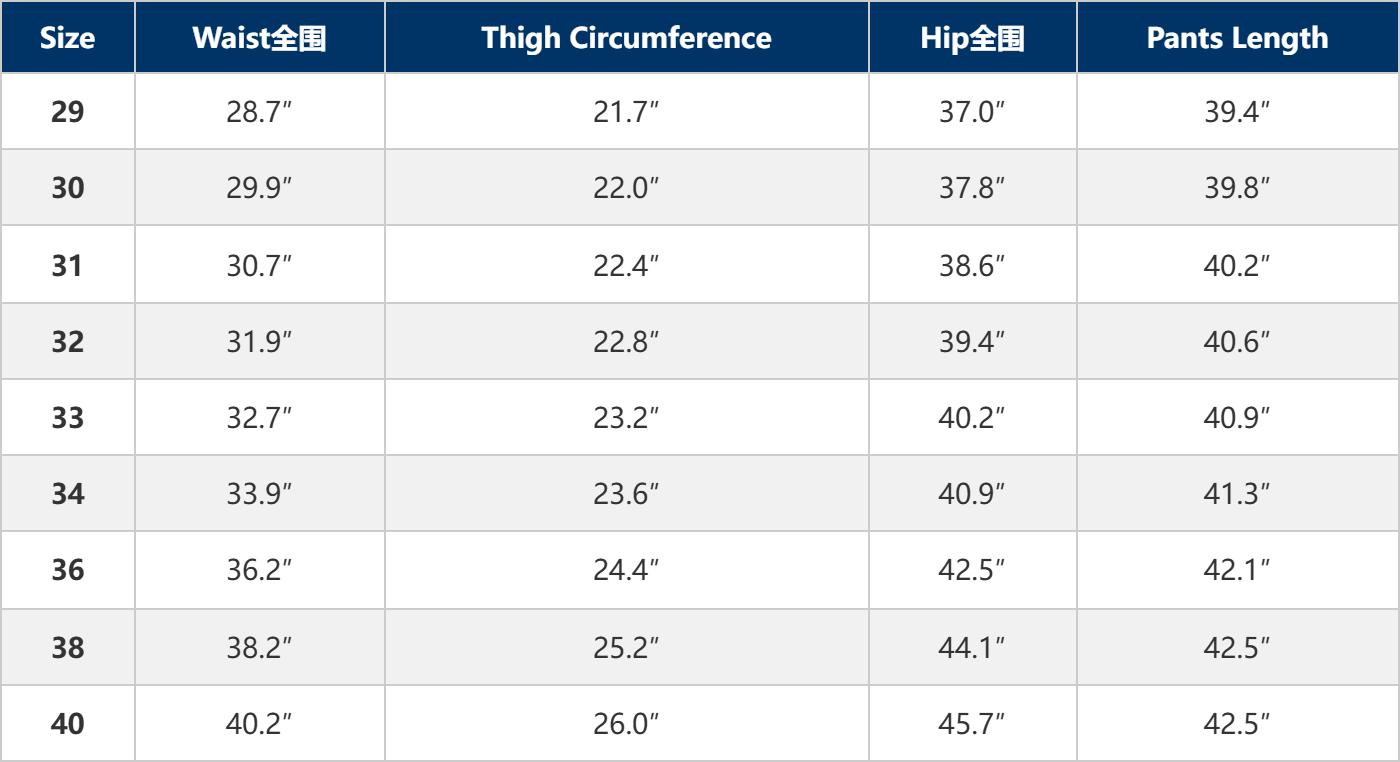Select size 34 in the table
The width and height of the screenshot is (1400, 762).
(x=68, y=493)
